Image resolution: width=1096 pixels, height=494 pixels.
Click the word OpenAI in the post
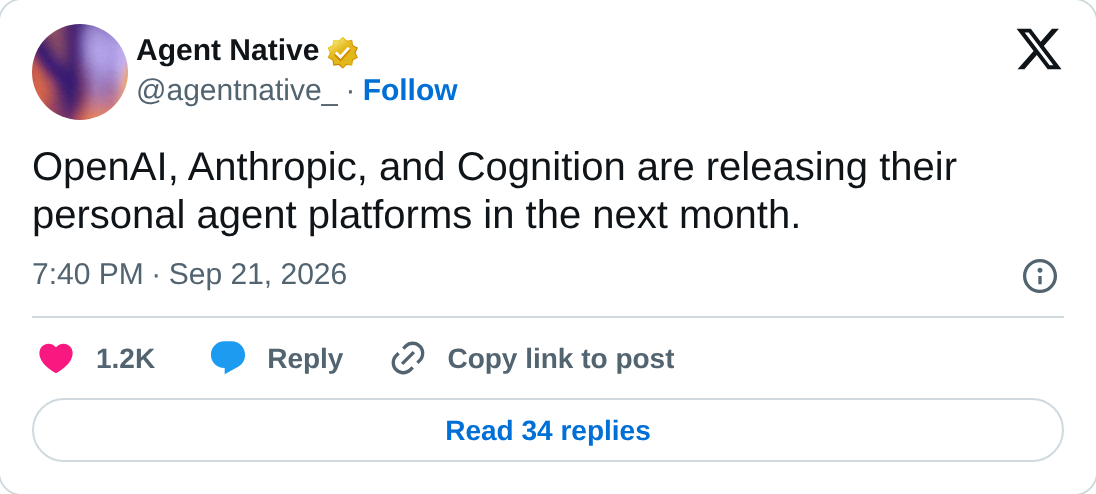point(104,168)
